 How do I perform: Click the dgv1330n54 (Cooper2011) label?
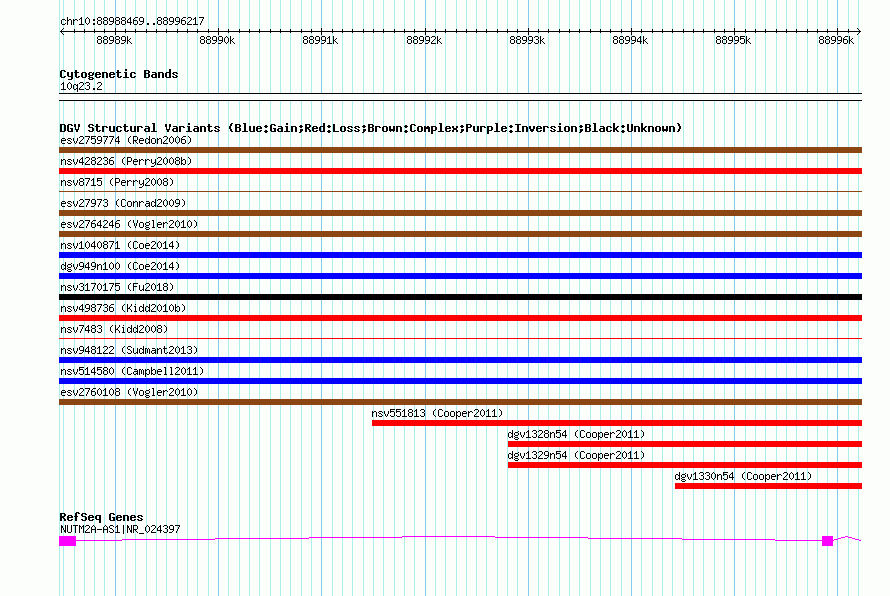tap(744, 476)
